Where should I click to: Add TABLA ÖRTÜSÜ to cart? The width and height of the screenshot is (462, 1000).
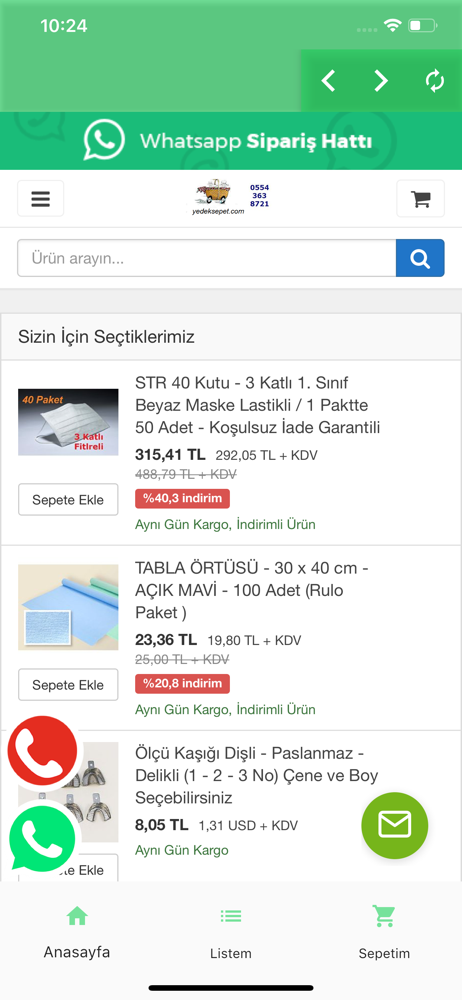click(68, 685)
